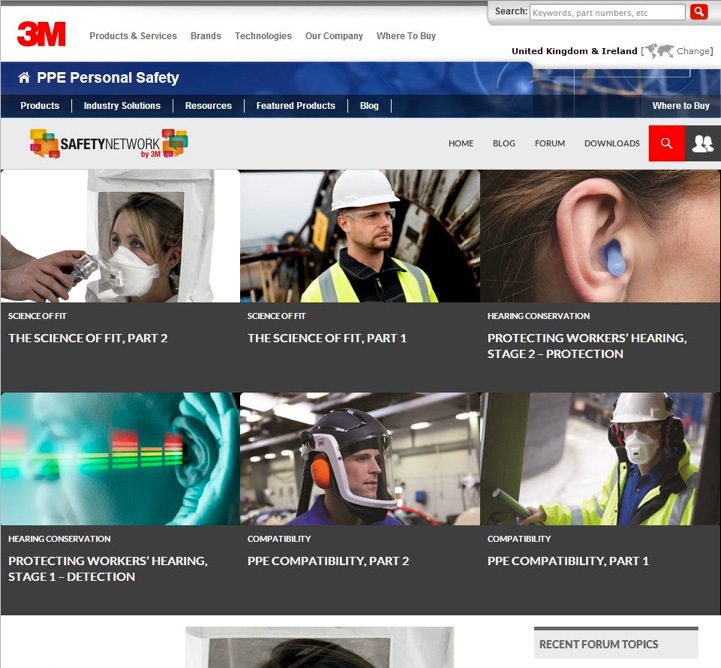The width and height of the screenshot is (721, 668).
Task: Select Blog in blue navigation bar
Action: [369, 106]
